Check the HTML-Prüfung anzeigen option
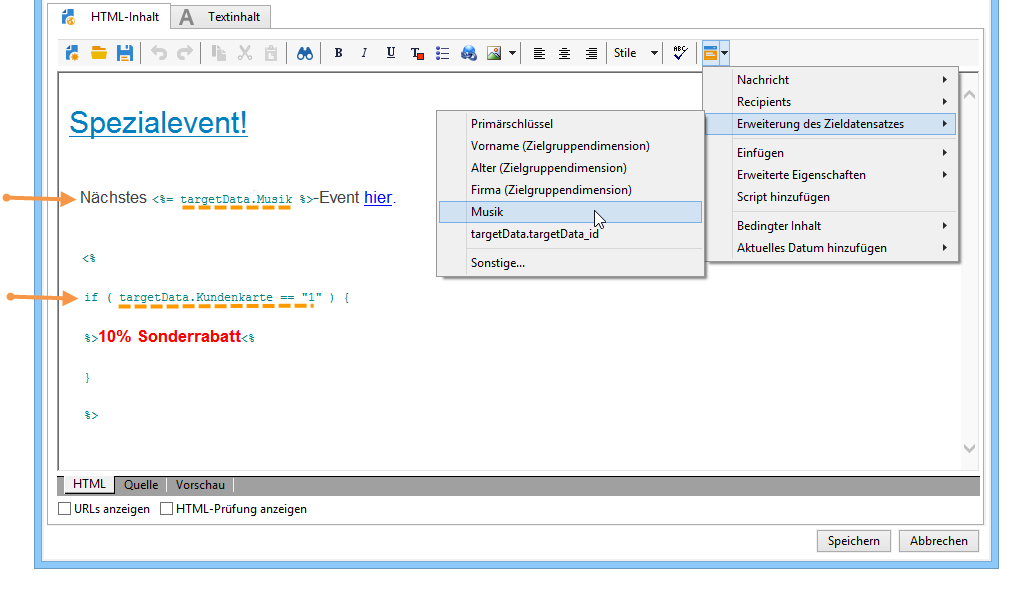This screenshot has height=590, width=1015. click(167, 509)
